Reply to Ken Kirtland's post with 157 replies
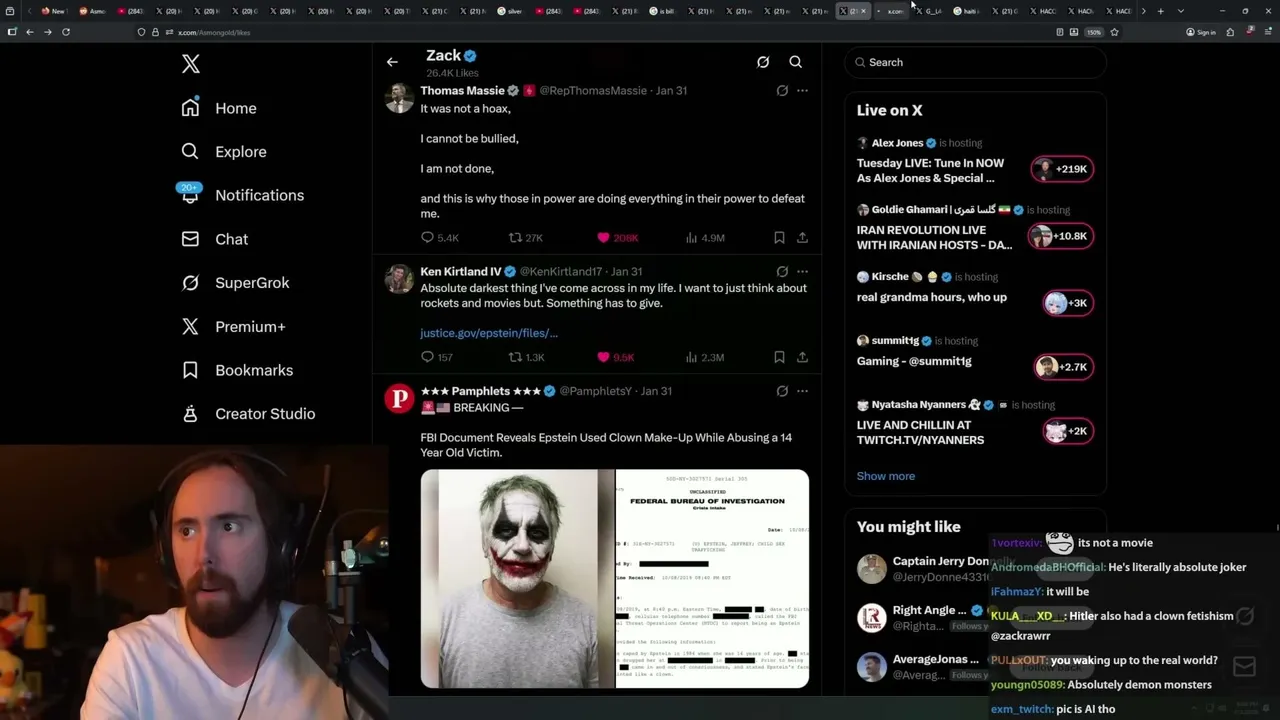 point(436,357)
